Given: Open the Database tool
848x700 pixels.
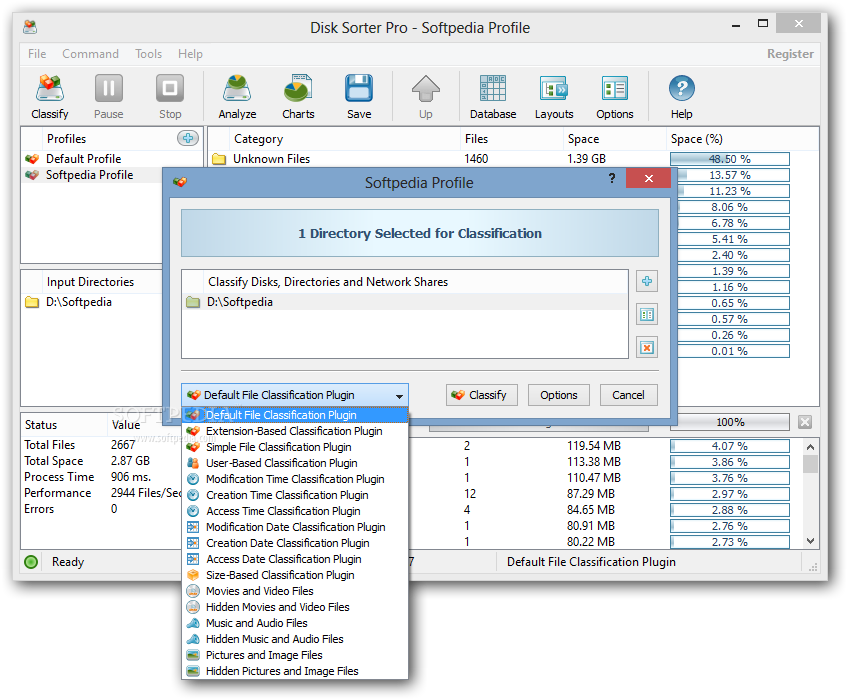Looking at the screenshot, I should pyautogui.click(x=493, y=97).
